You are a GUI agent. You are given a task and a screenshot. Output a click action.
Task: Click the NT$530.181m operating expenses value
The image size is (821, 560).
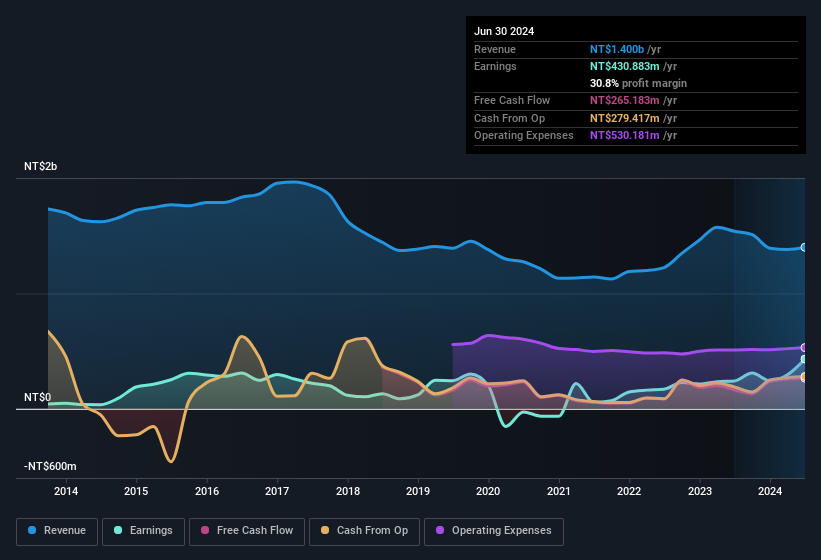pyautogui.click(x=625, y=136)
